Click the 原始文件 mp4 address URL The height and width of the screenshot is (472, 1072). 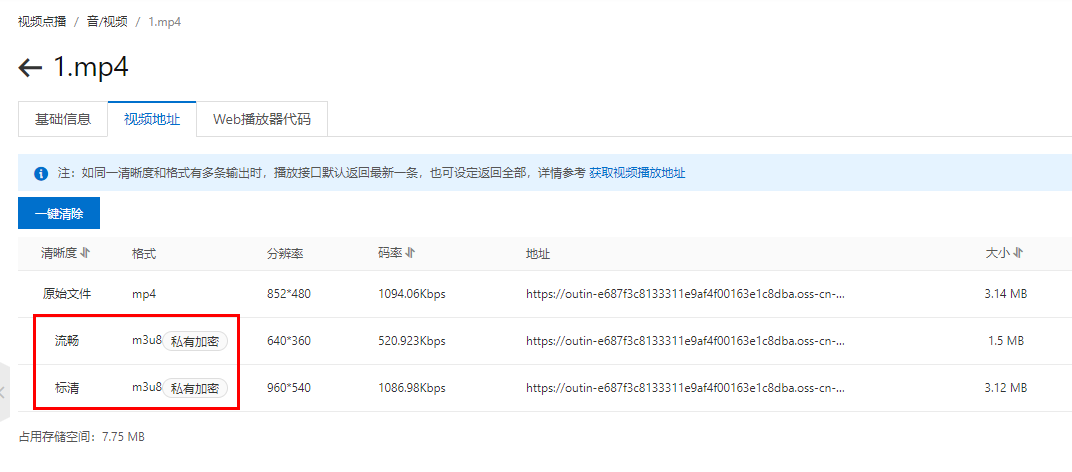(686, 294)
